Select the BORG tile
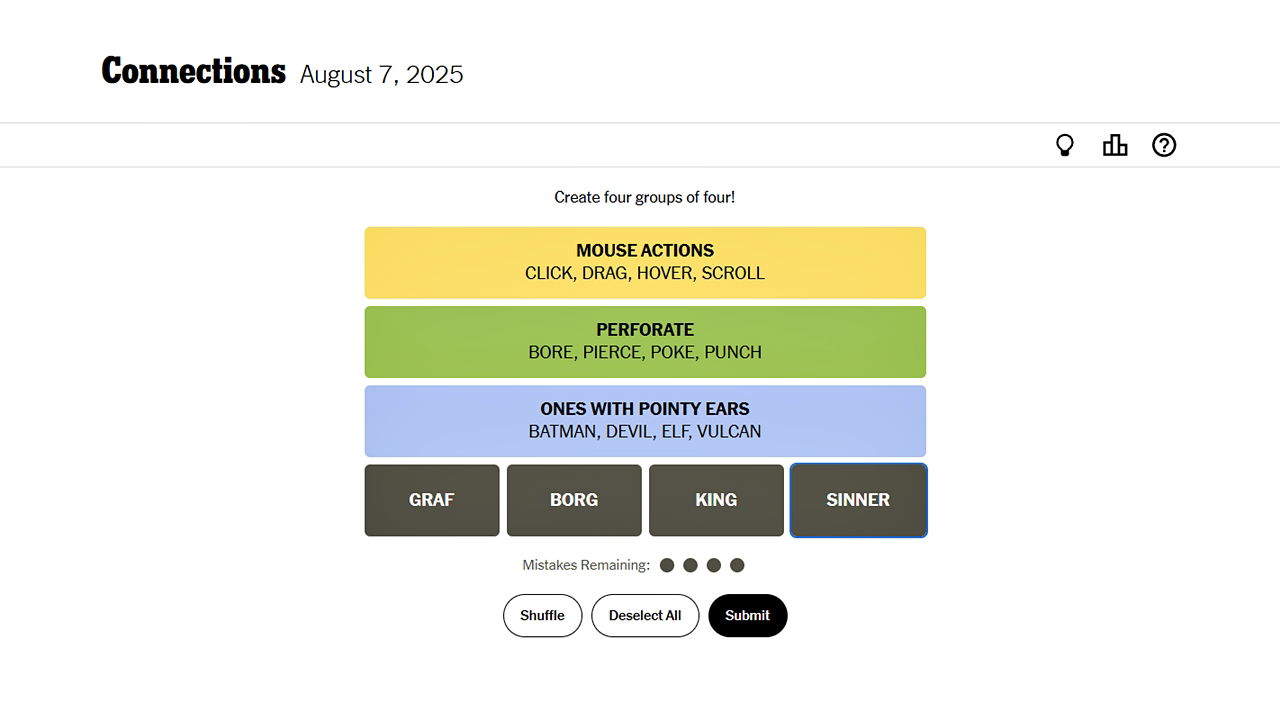The image size is (1280, 720). tap(574, 500)
